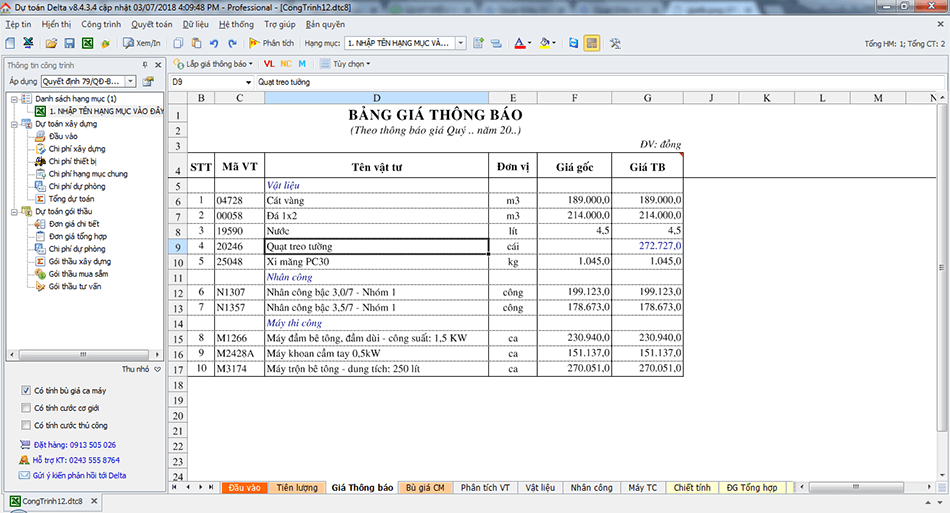Switch to the Tiên lượng sheet tab
Viewport: 950px width, 513px height.
(x=297, y=487)
